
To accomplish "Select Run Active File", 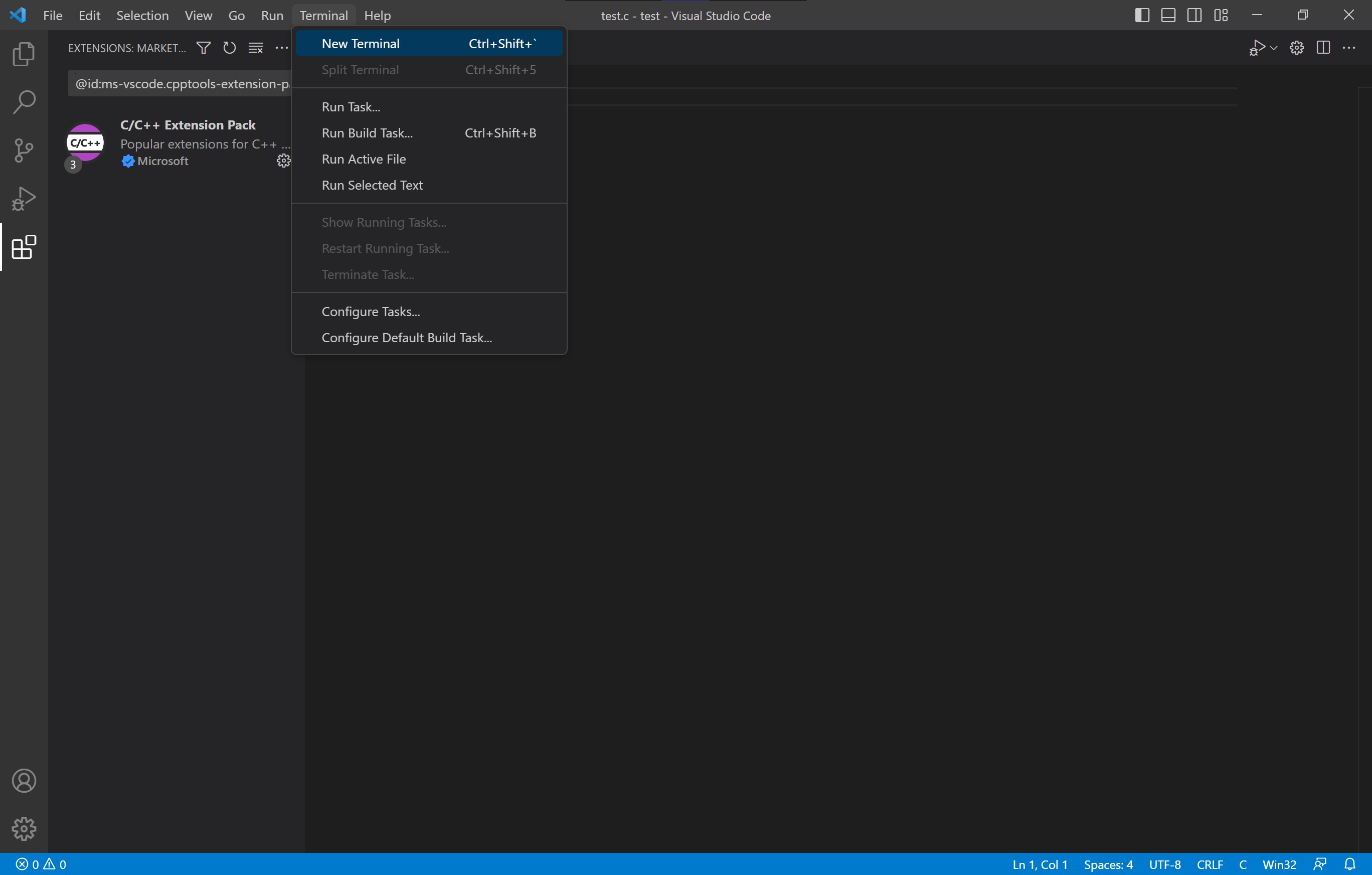I will [x=429, y=159].
